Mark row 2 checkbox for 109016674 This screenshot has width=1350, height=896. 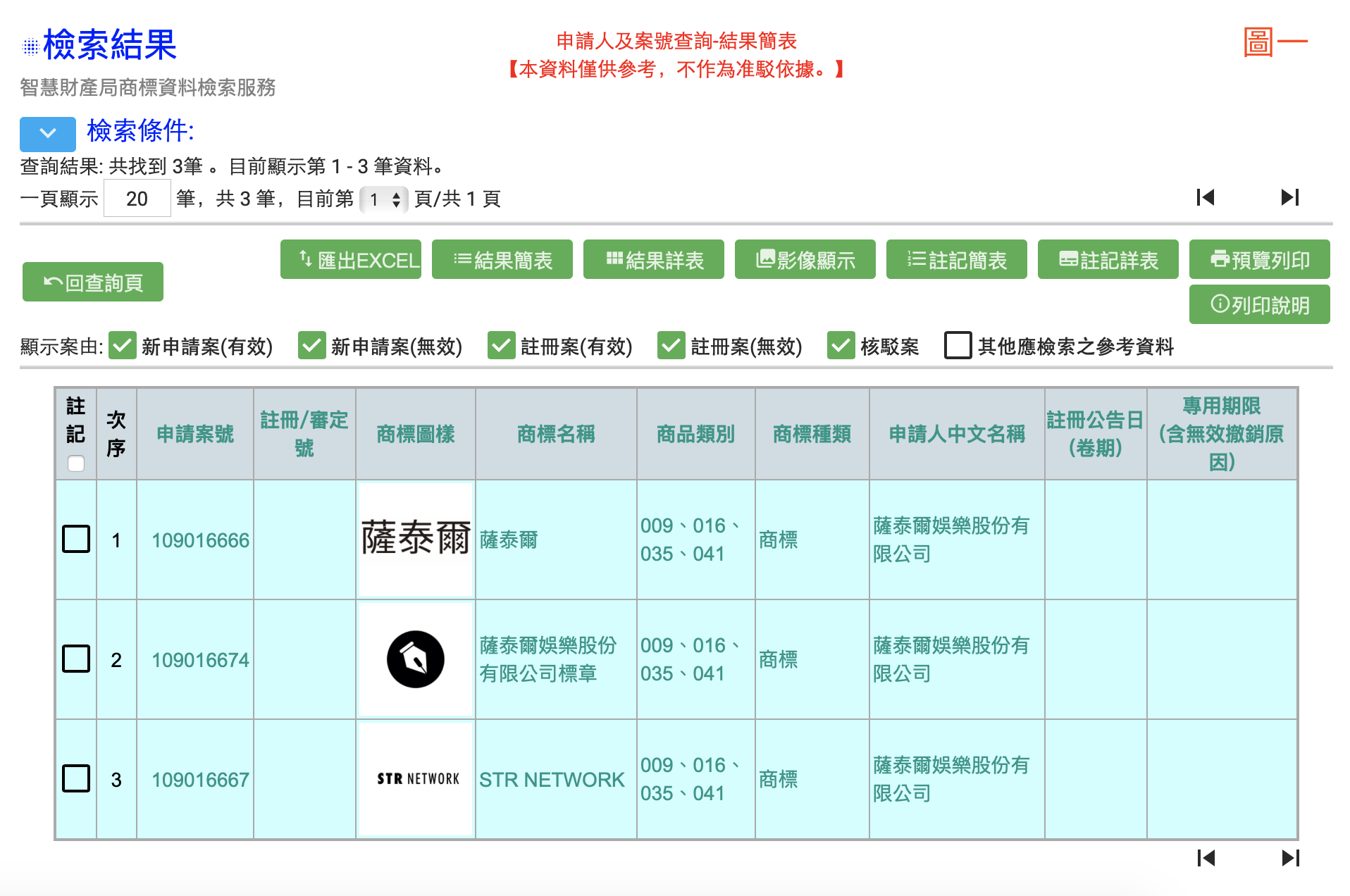[76, 659]
